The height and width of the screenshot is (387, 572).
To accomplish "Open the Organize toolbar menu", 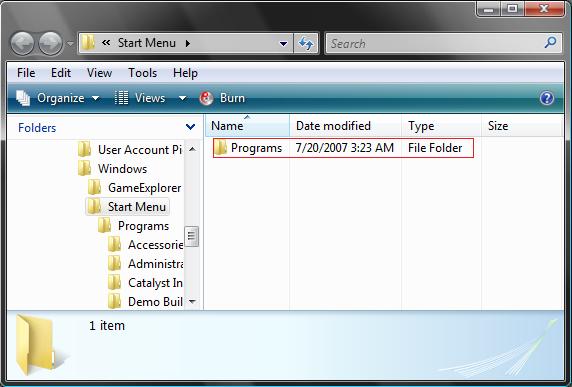I will coord(58,98).
